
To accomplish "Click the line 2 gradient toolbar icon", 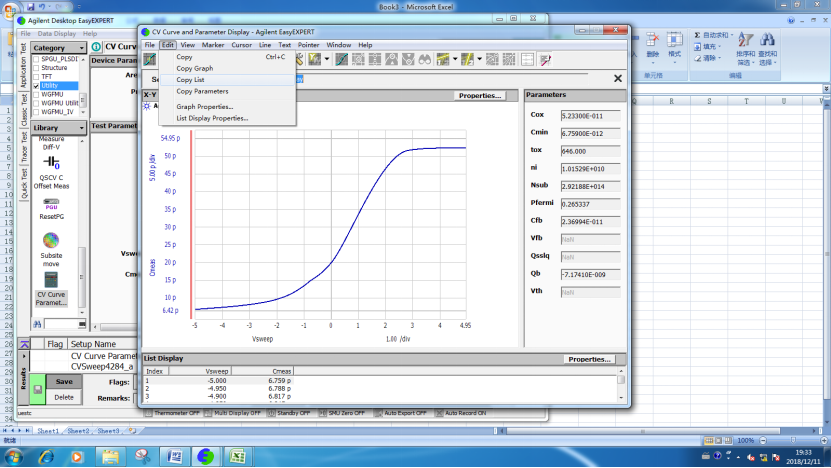I will click(467, 59).
